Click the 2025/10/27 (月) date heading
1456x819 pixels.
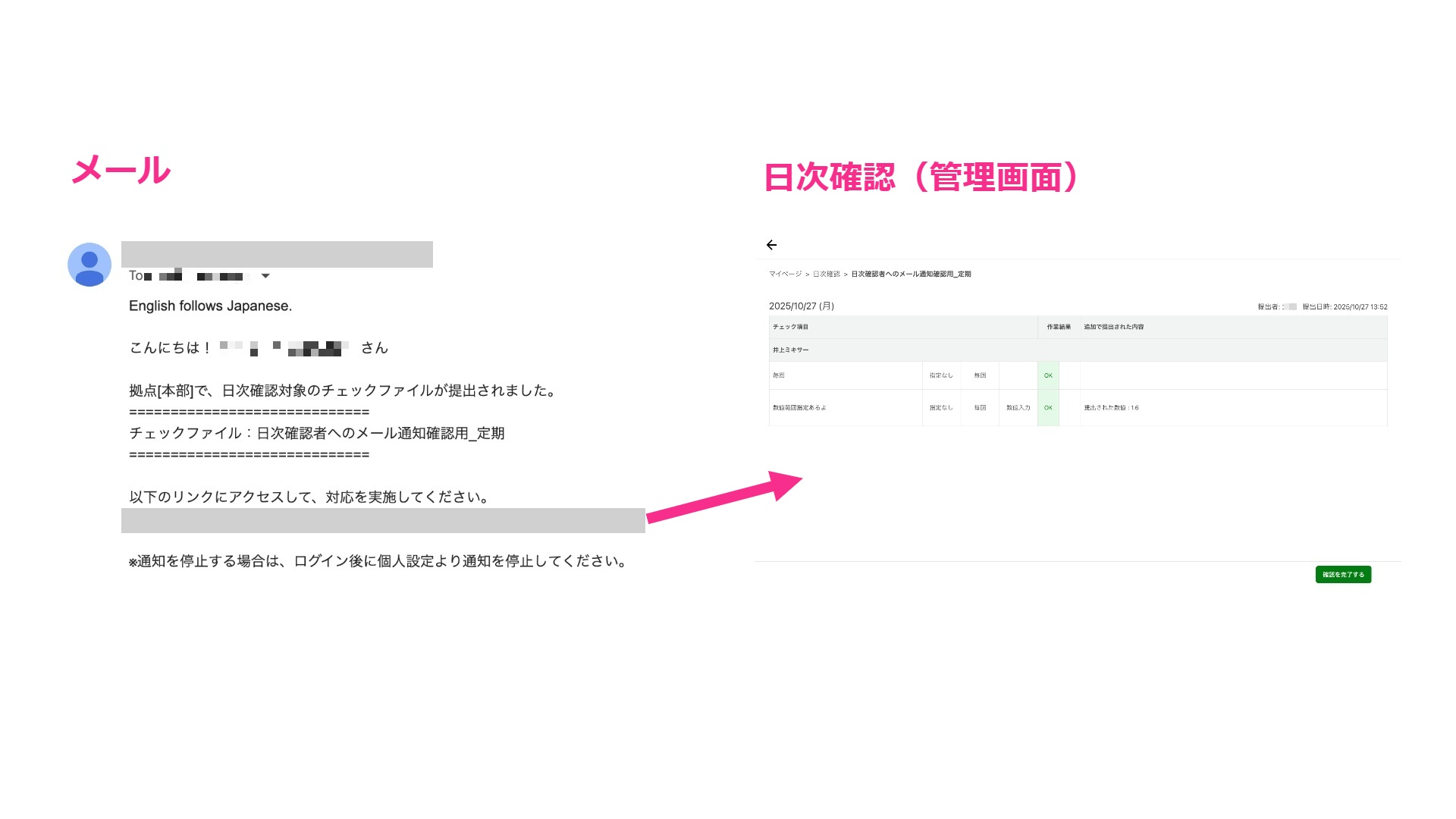pos(802,306)
